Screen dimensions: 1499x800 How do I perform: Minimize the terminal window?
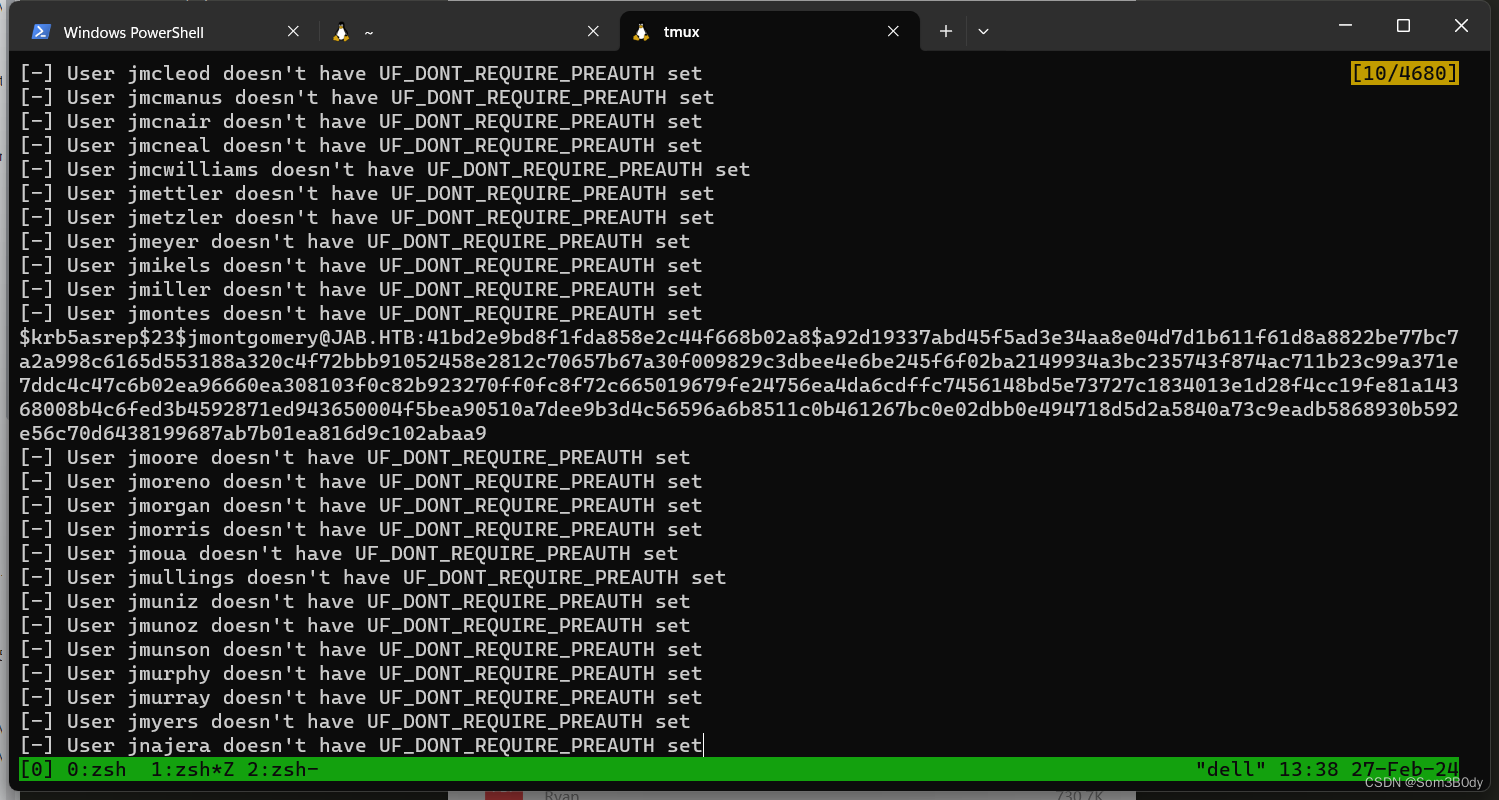pyautogui.click(x=1346, y=26)
